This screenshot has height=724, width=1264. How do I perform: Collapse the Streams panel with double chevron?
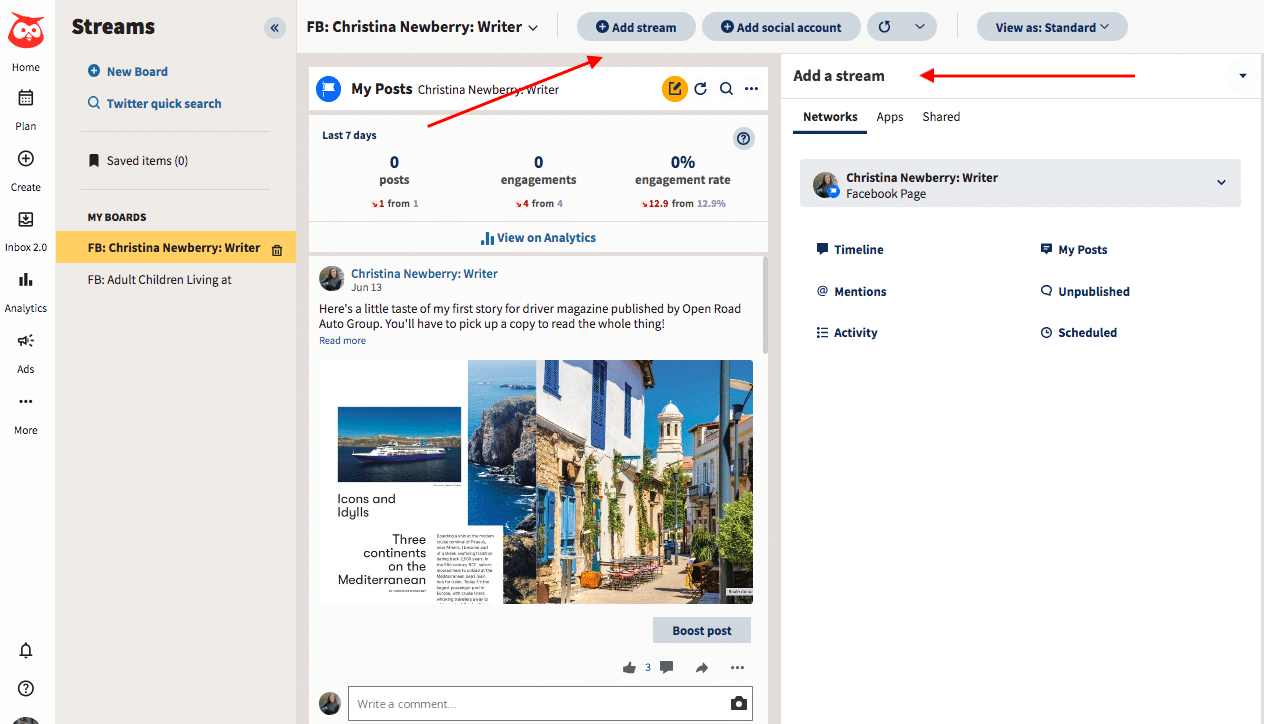[x=275, y=28]
